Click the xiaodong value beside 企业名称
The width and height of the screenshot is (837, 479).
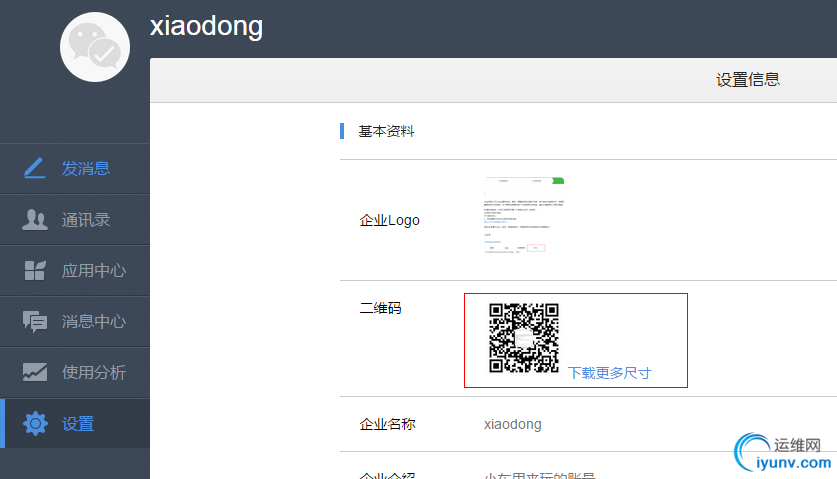pos(512,424)
